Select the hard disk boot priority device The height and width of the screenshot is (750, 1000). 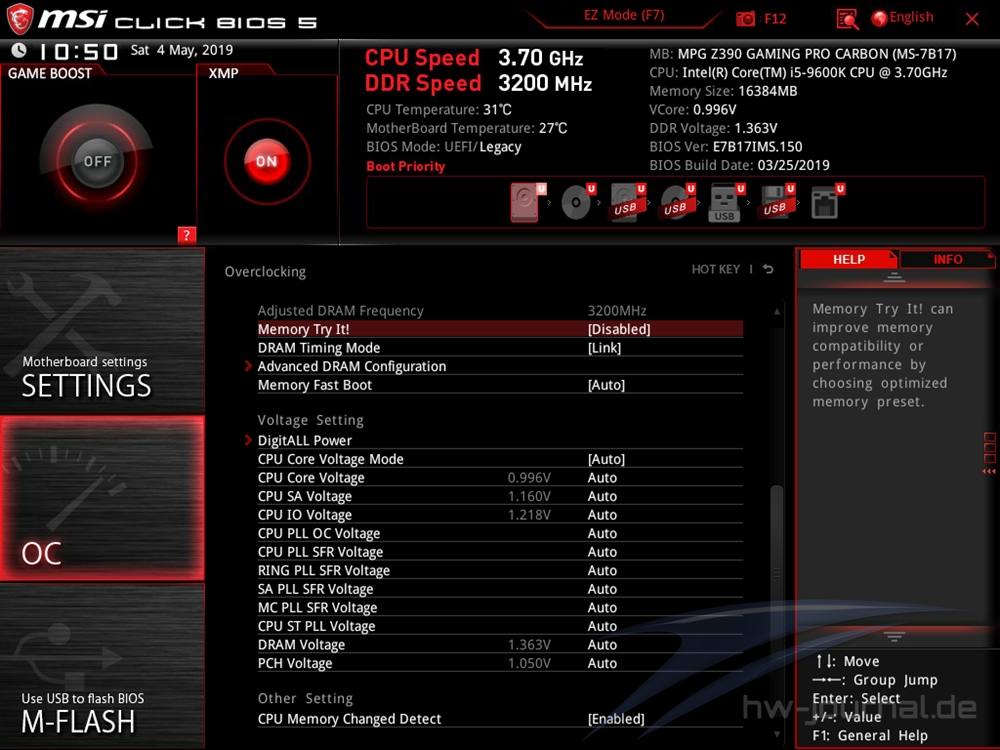pos(526,203)
